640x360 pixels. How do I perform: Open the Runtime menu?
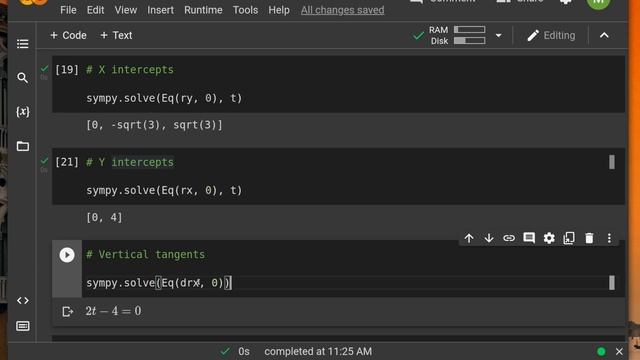click(203, 10)
